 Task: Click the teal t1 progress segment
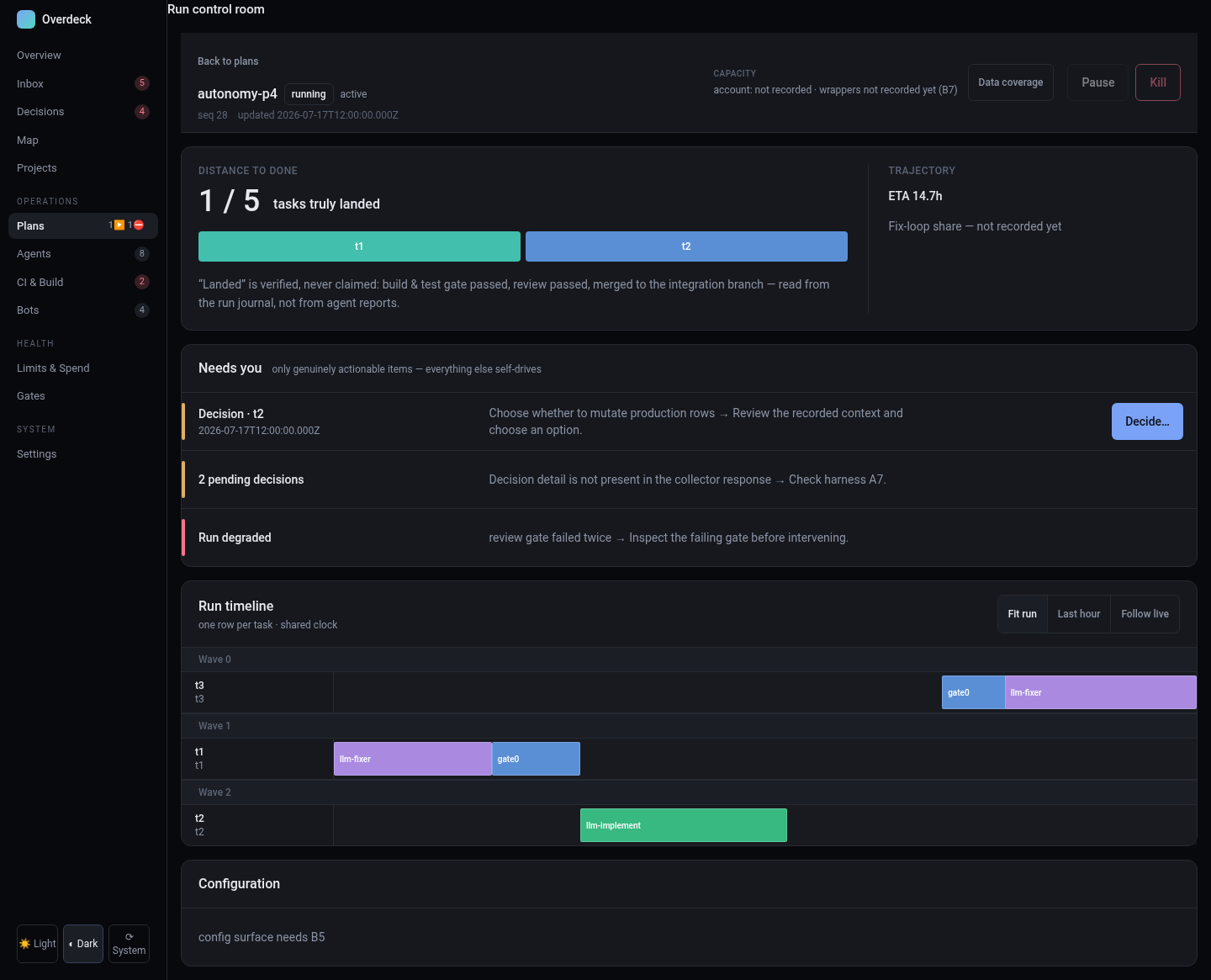359,246
